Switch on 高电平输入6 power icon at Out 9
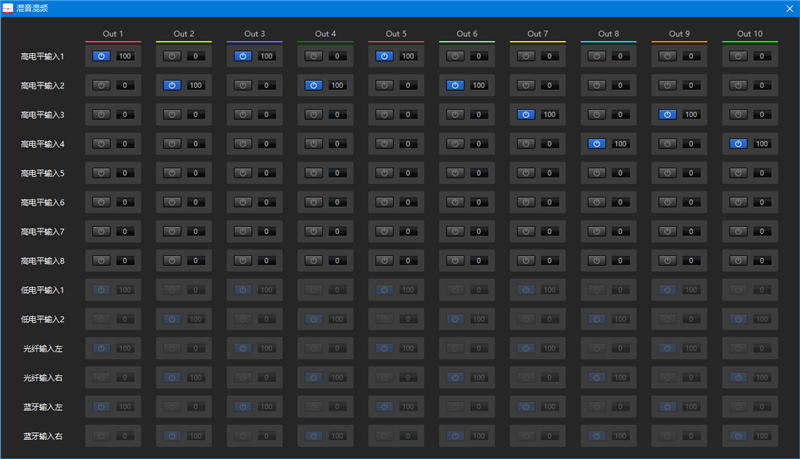The width and height of the screenshot is (800, 459). click(x=667, y=202)
